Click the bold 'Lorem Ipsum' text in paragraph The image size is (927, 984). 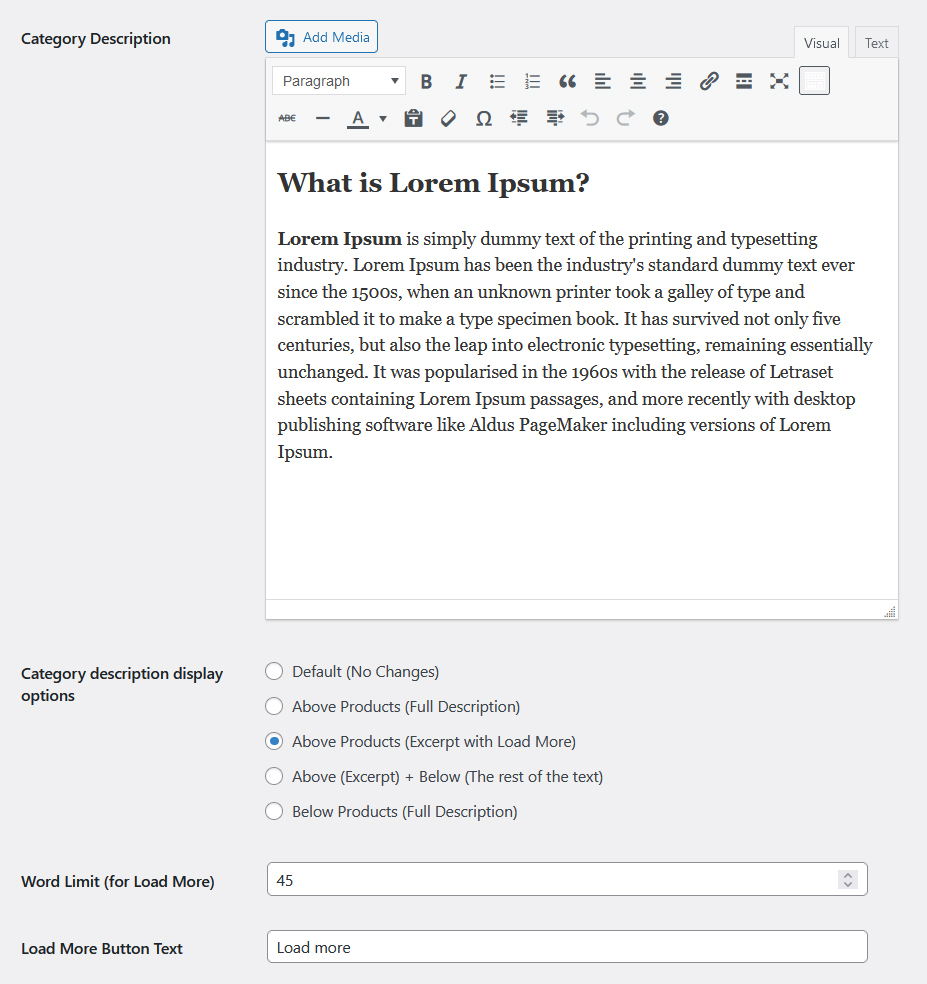point(340,238)
